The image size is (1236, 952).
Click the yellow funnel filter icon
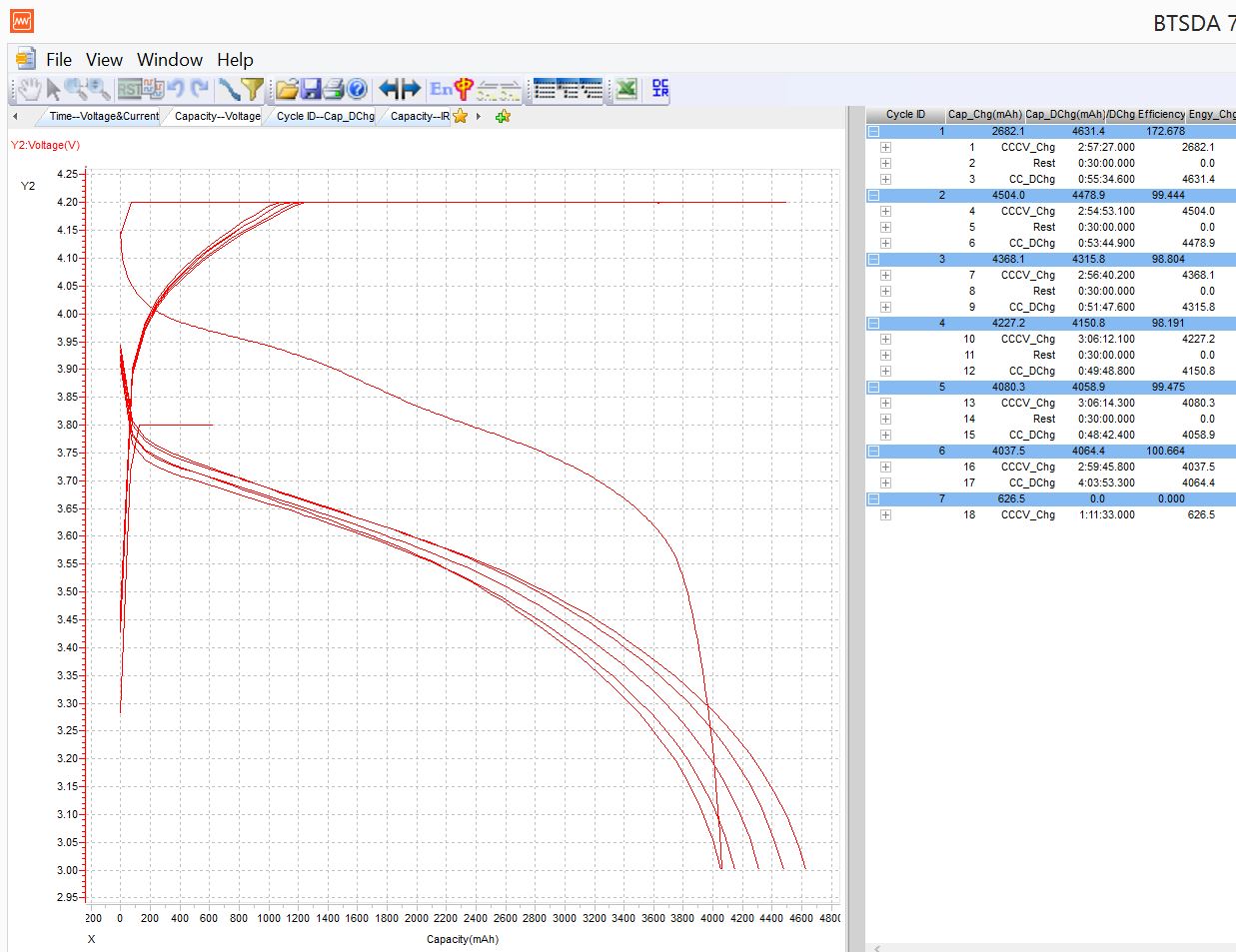(x=253, y=89)
